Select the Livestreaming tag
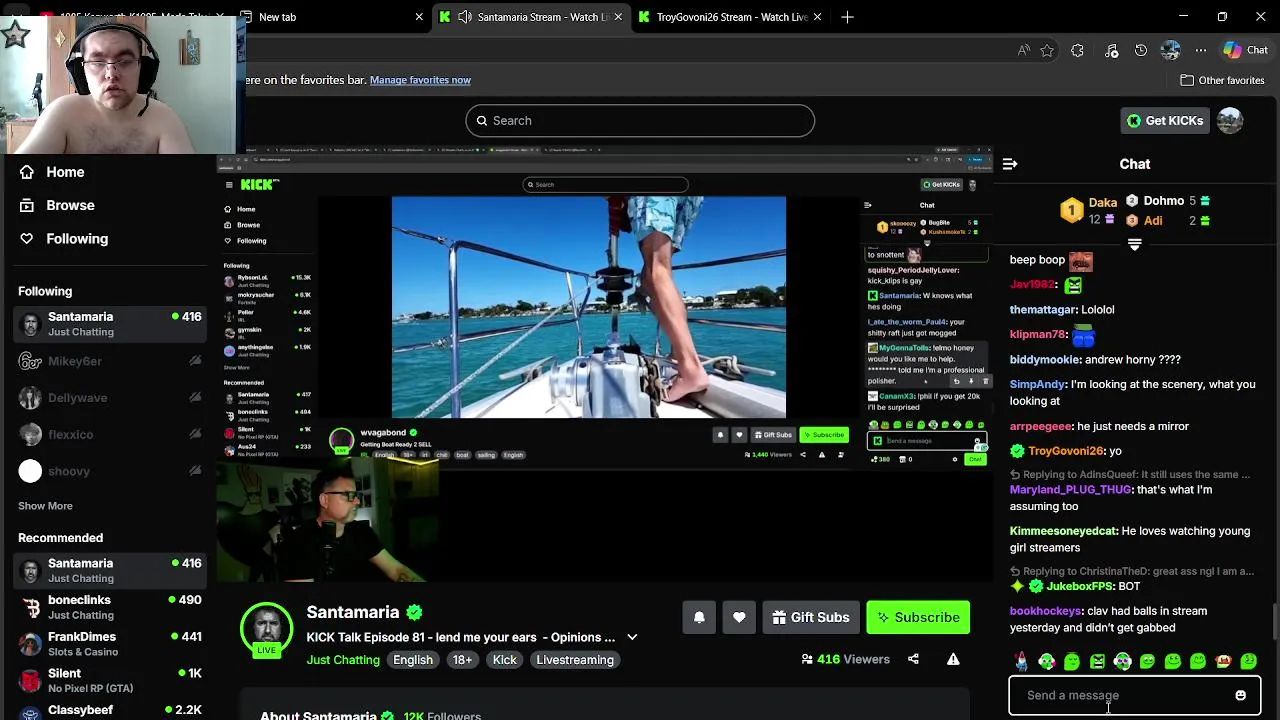Screen dimensions: 1280x720 click(x=575, y=660)
